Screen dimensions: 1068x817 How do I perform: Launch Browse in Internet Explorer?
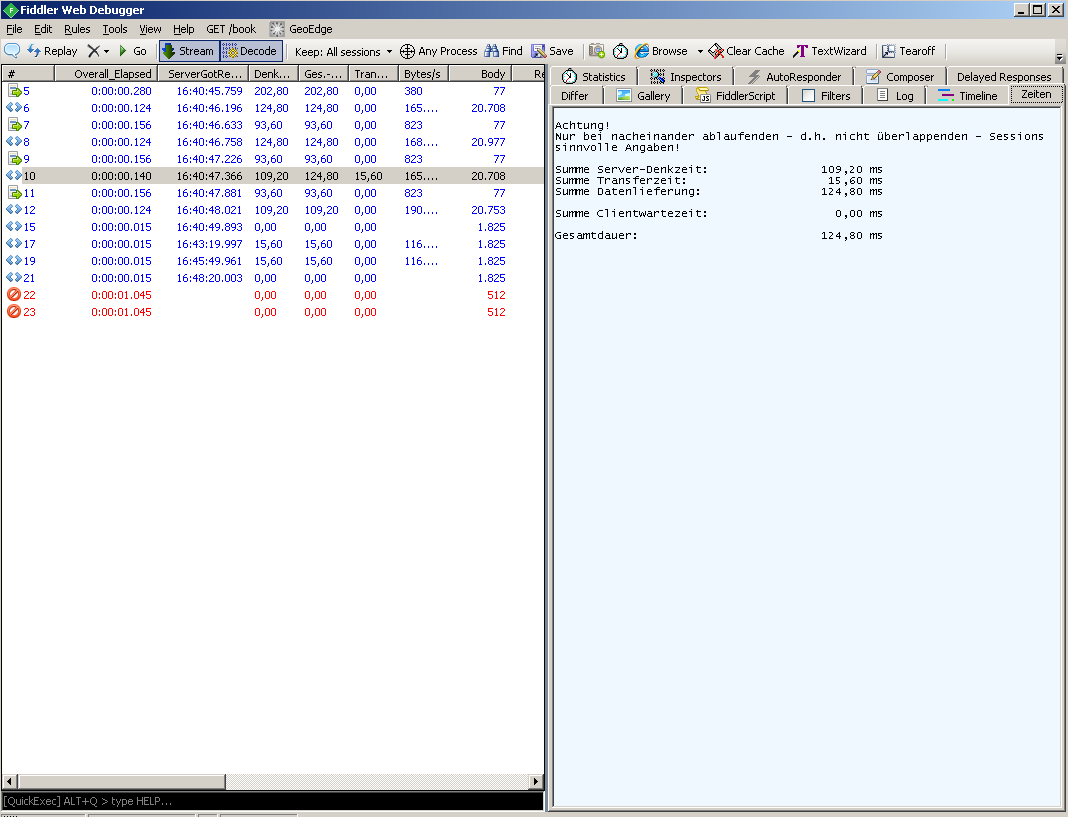(x=661, y=50)
